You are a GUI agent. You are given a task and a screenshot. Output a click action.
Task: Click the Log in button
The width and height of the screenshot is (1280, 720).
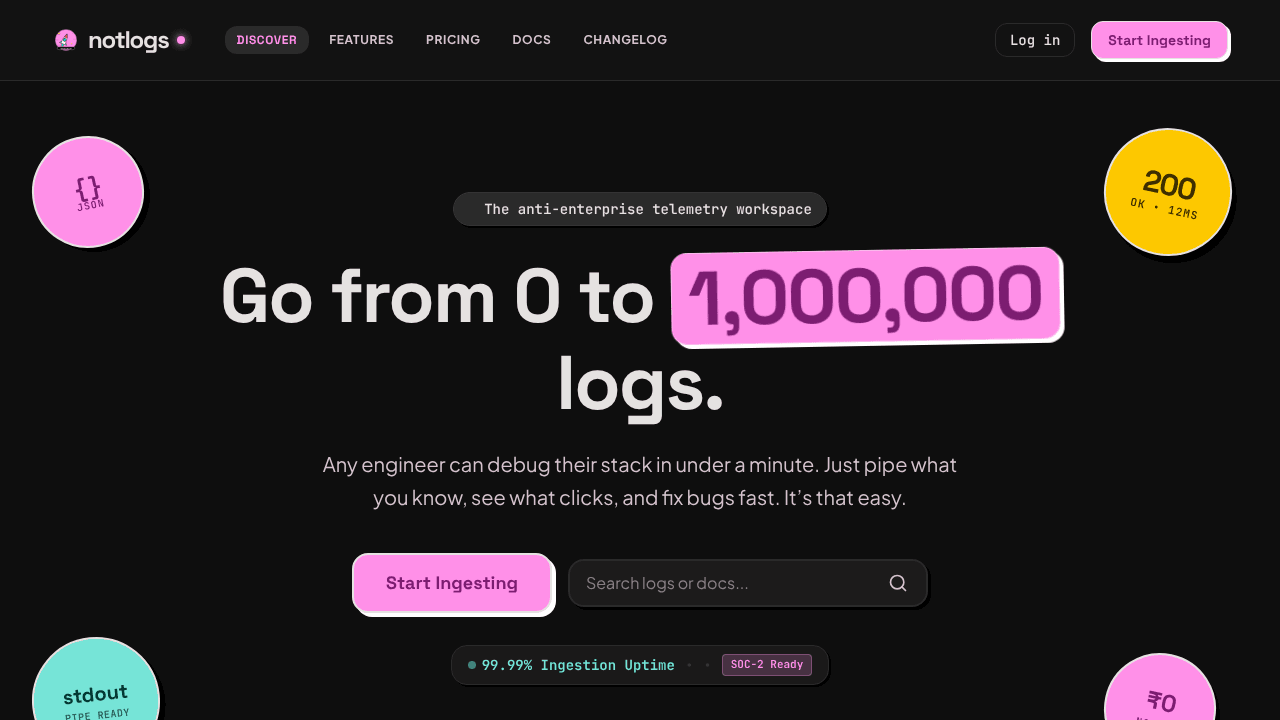pos(1035,40)
